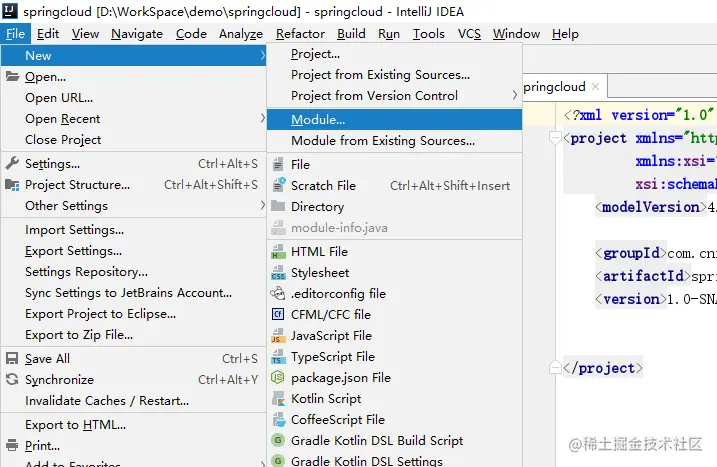Expand Project from Version Control submenu arrow
Image resolution: width=717 pixels, height=467 pixels.
click(514, 95)
